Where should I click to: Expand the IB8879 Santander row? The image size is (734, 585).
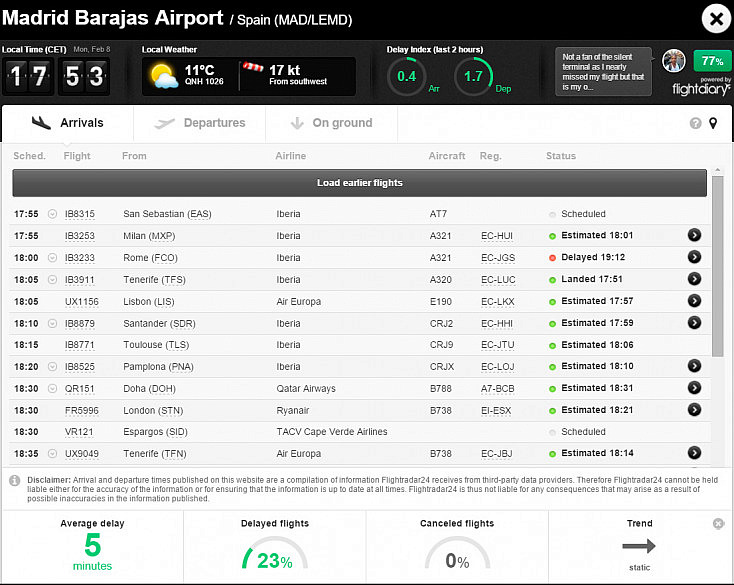point(52,323)
